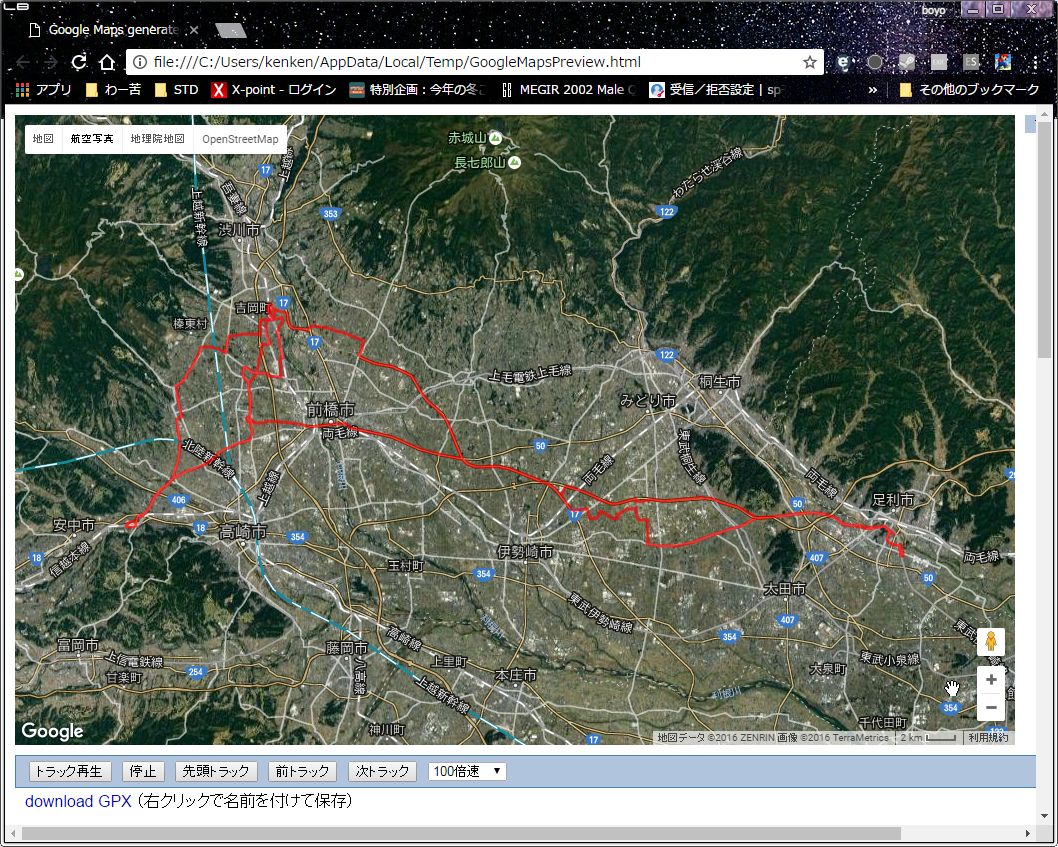Click the address bar URL field

tap(472, 62)
